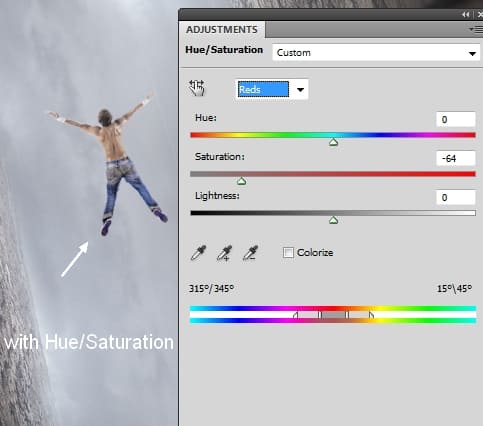
Task: Click the left falloff marker on color bar
Action: coord(295,315)
